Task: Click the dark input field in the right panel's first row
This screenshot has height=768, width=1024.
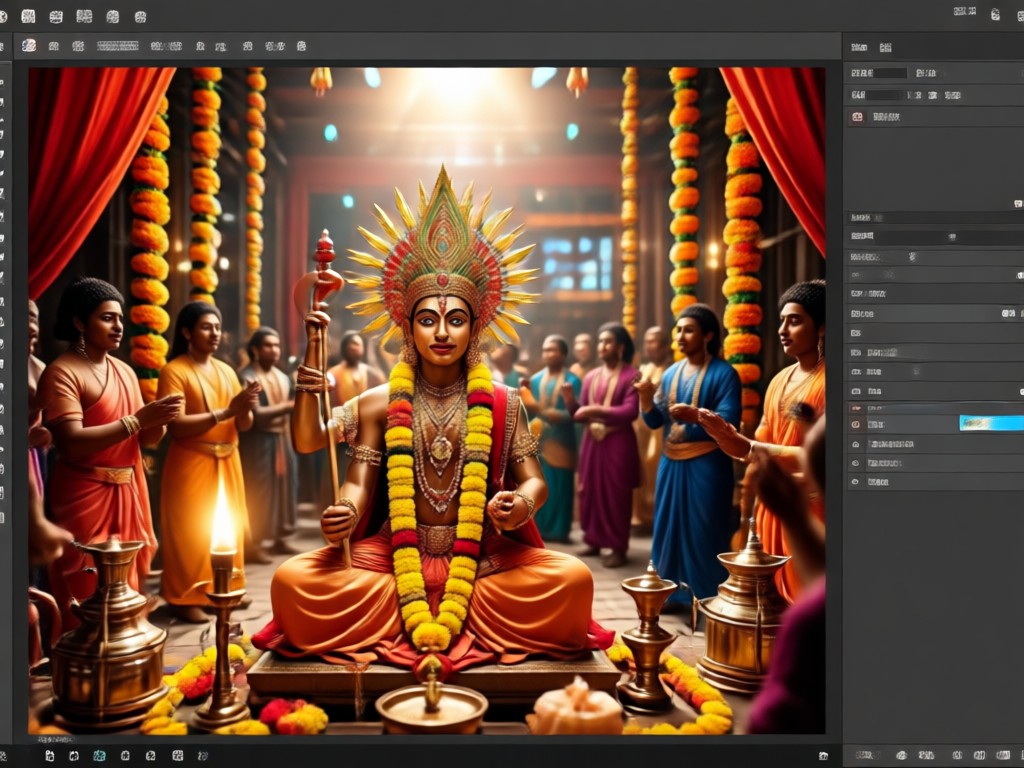Action: pos(888,72)
